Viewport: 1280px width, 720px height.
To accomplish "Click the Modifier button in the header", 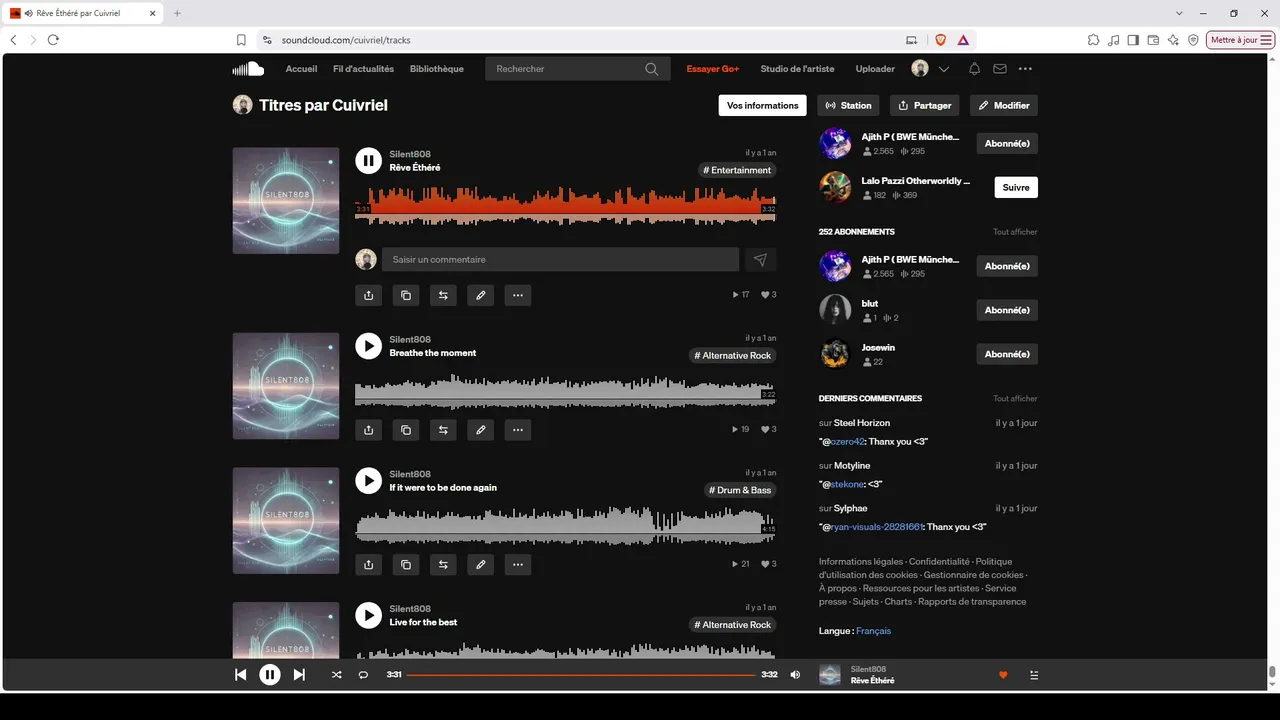I will (x=1004, y=105).
